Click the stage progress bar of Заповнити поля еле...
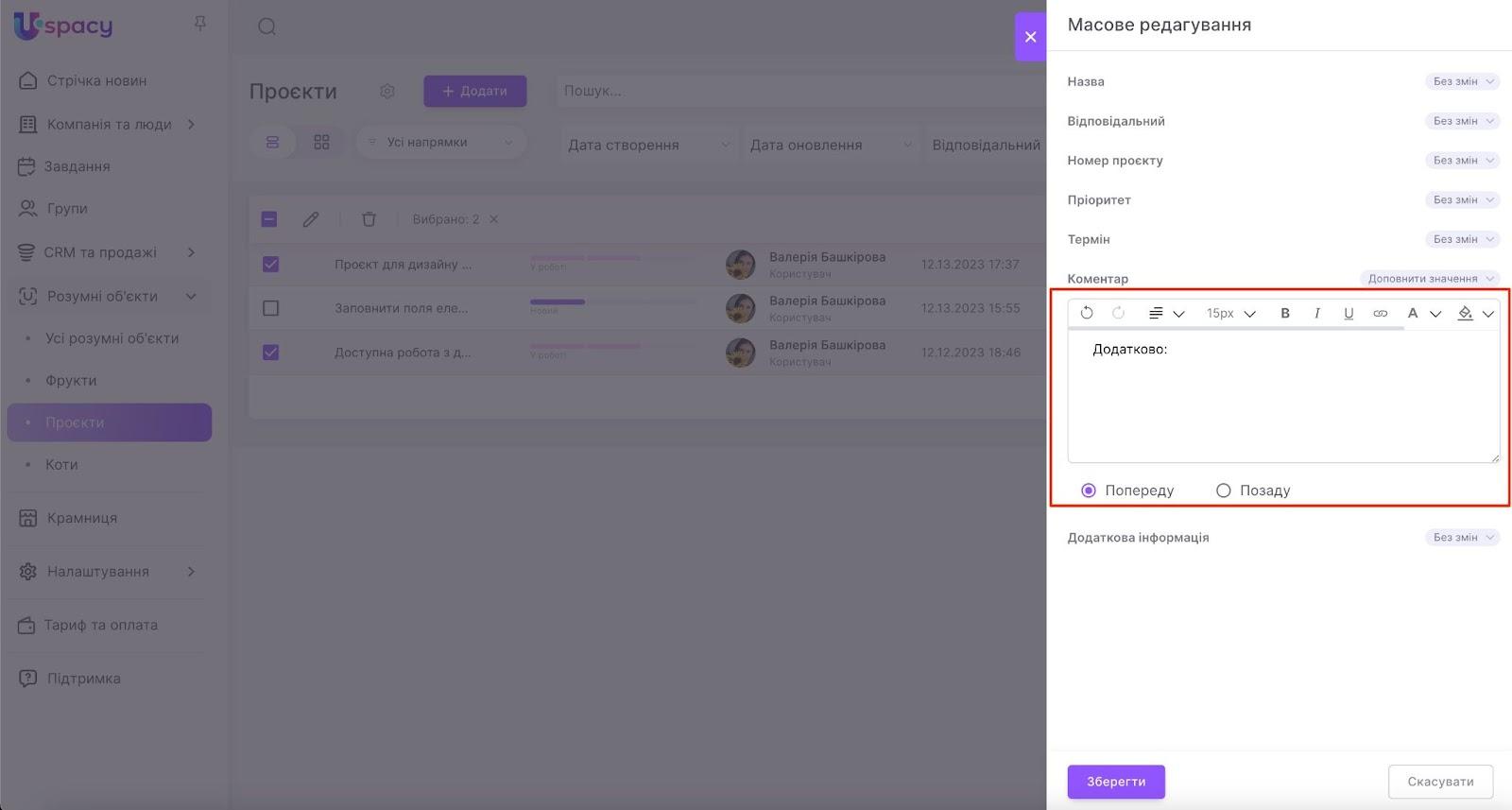Screen dimensions: 1512x810 coord(613,302)
